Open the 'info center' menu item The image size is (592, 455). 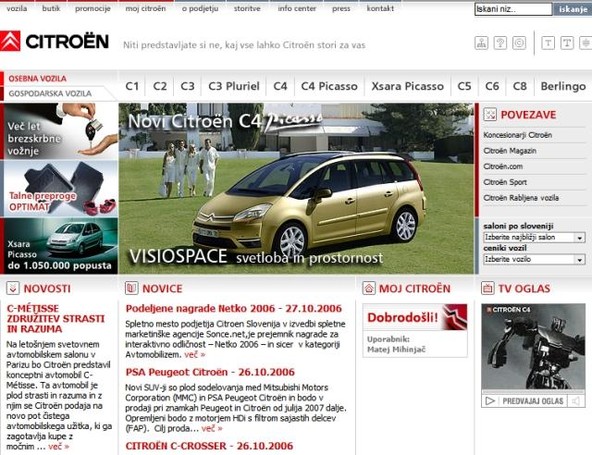297,8
